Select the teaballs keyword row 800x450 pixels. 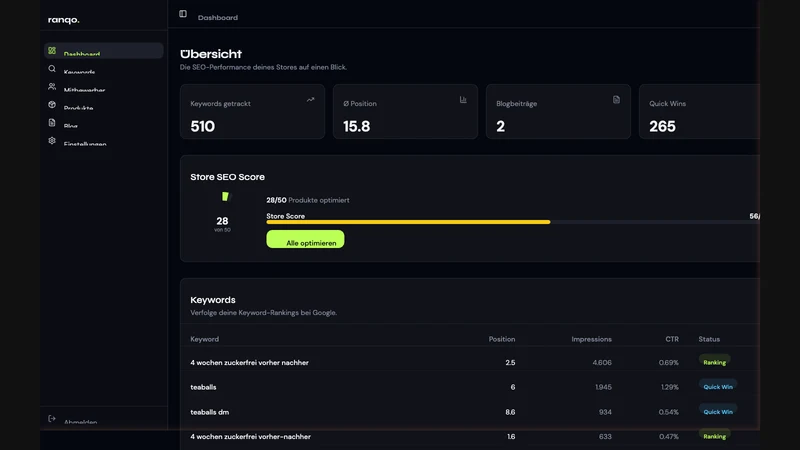click(469, 387)
